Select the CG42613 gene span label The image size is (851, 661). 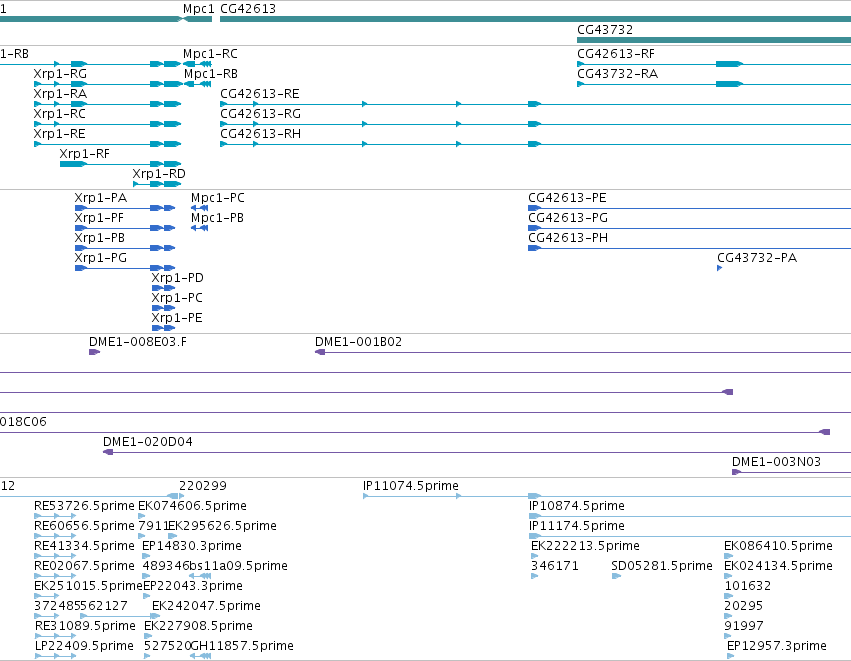click(248, 9)
